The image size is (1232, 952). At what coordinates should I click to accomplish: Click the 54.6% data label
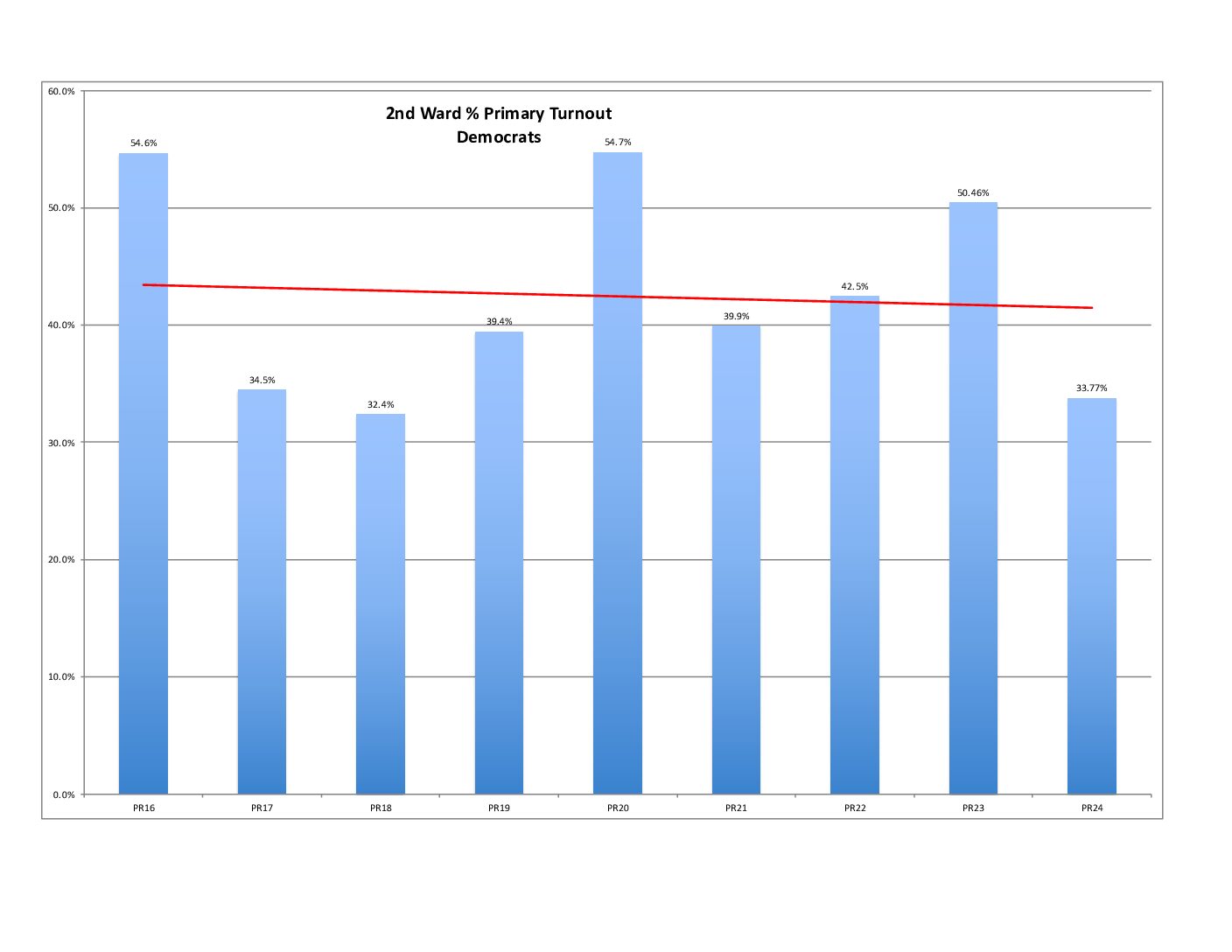coord(143,143)
